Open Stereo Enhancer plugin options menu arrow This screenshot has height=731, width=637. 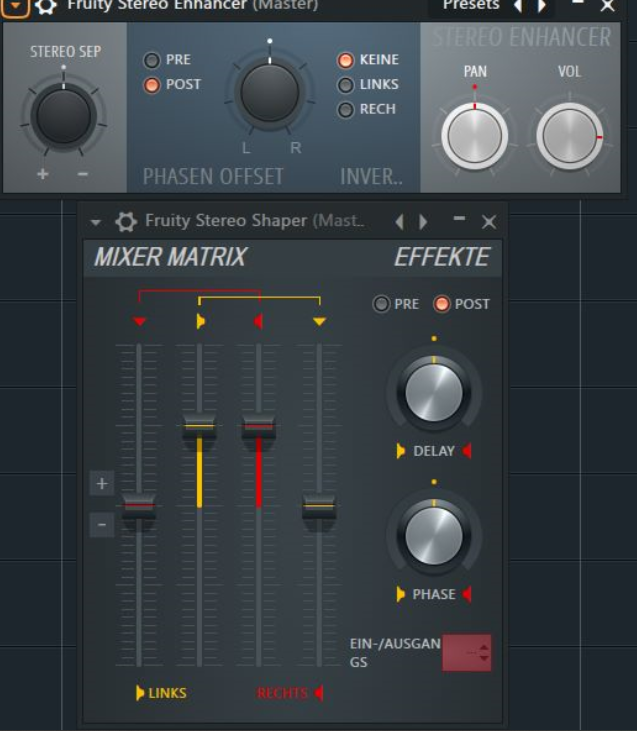(15, 7)
